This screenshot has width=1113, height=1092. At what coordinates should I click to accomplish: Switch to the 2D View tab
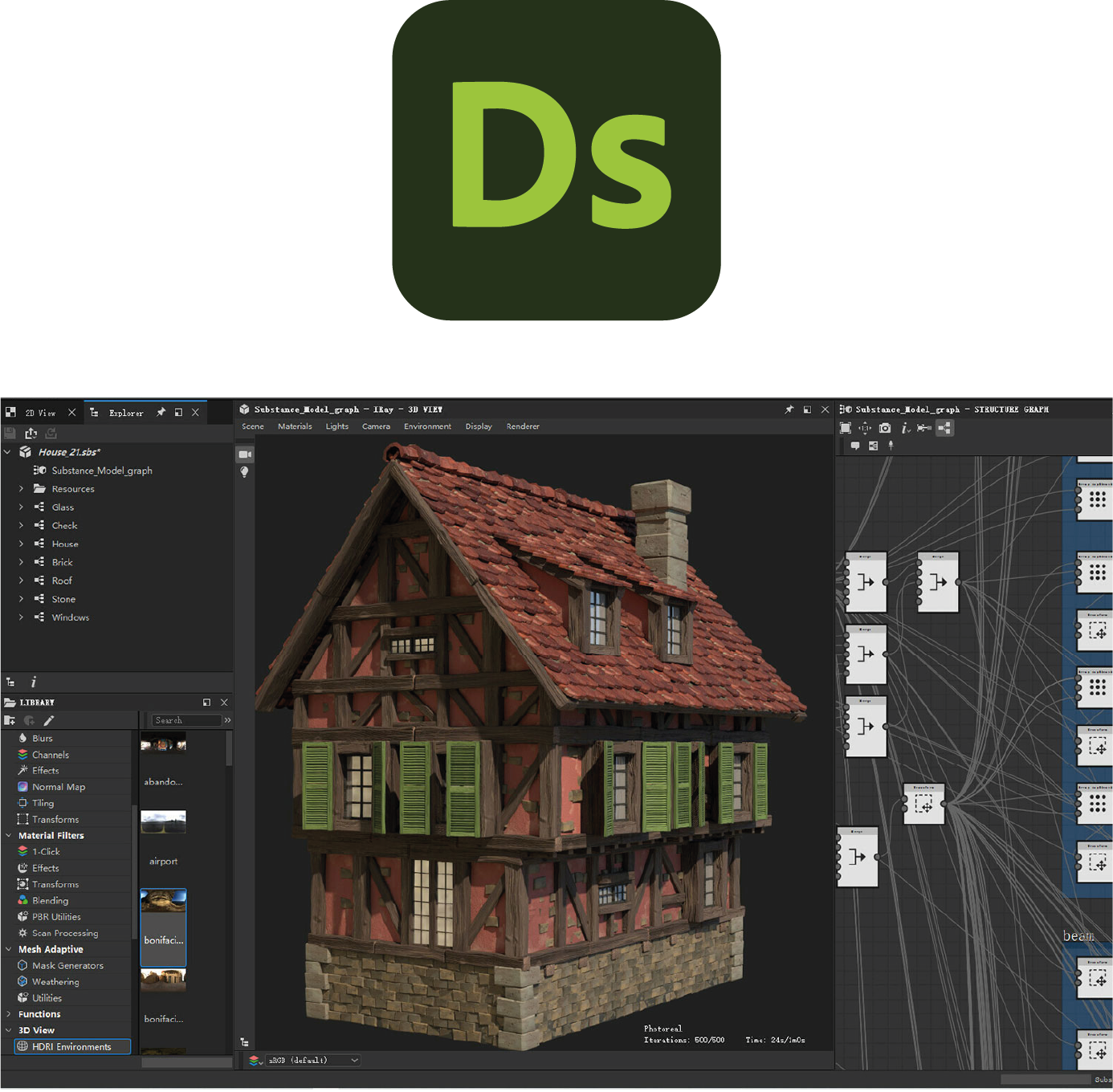click(x=40, y=413)
